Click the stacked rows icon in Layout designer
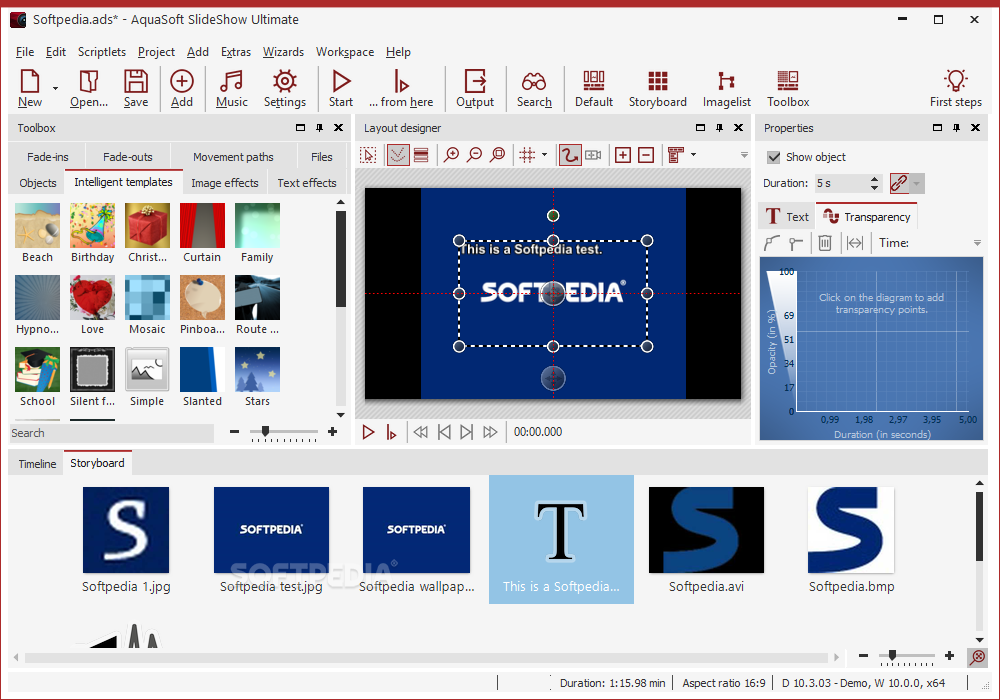Screen dimensions: 1000x700 click(421, 155)
